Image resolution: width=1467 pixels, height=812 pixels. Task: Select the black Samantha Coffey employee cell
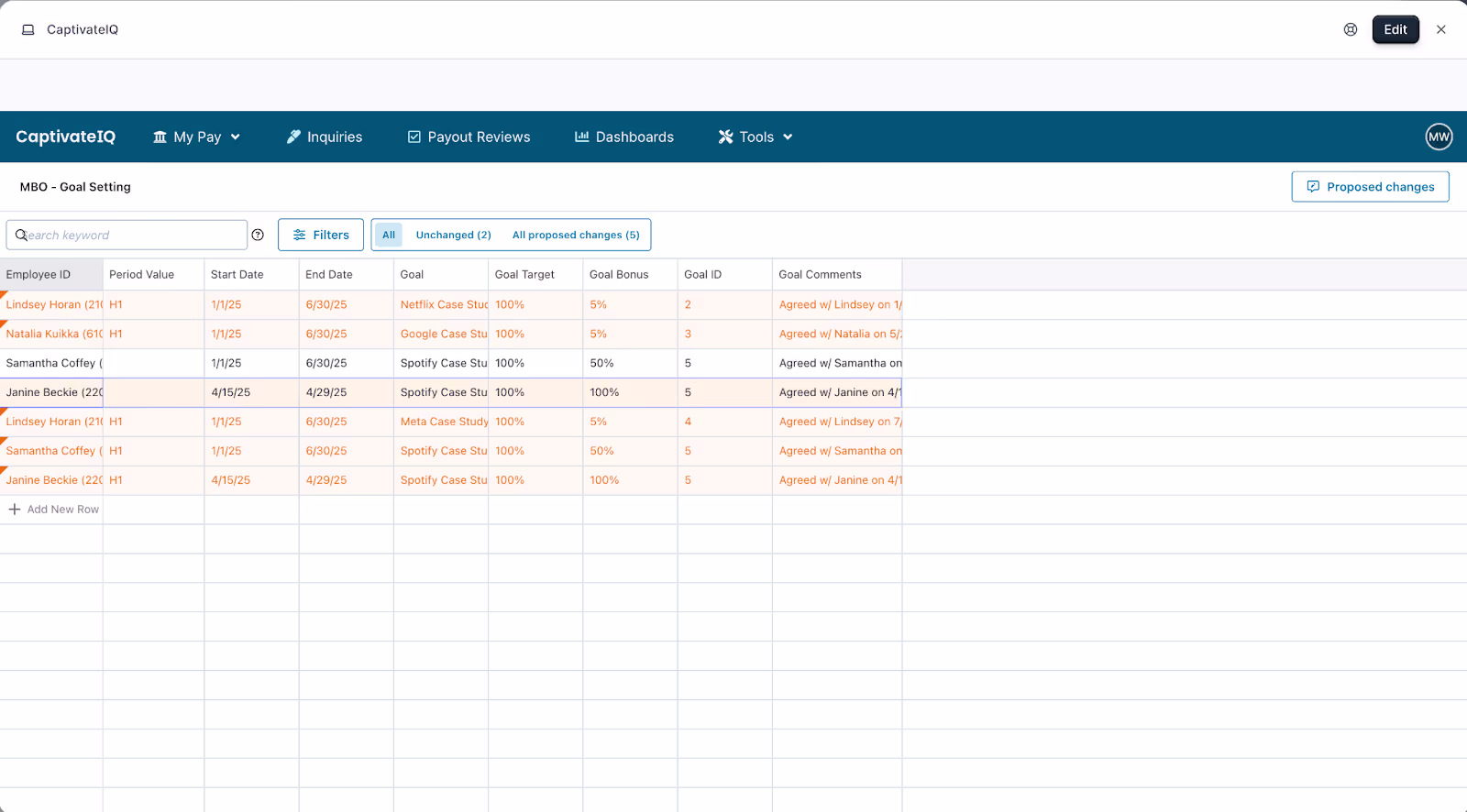(51, 364)
